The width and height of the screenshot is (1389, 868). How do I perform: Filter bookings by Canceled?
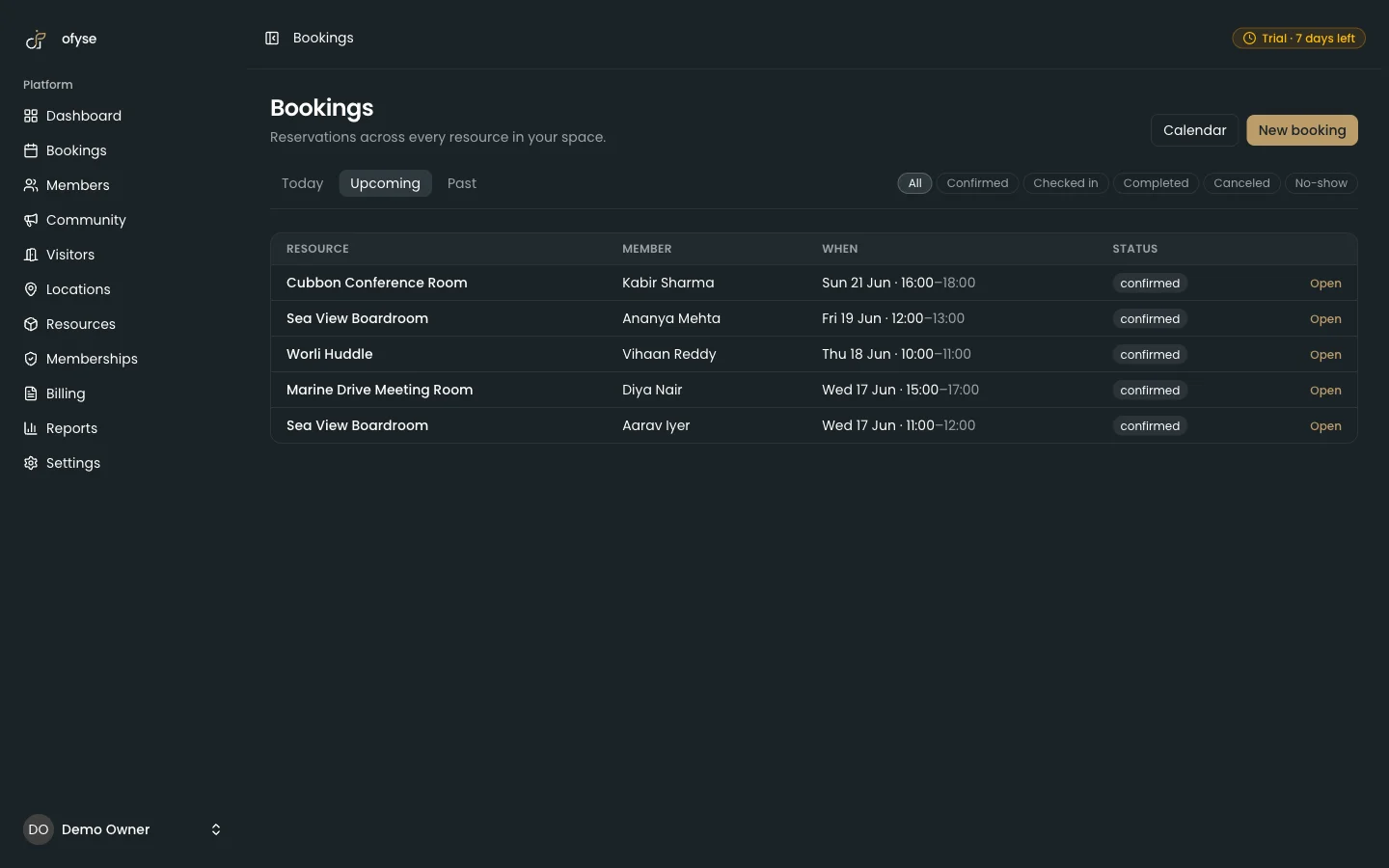(1241, 183)
